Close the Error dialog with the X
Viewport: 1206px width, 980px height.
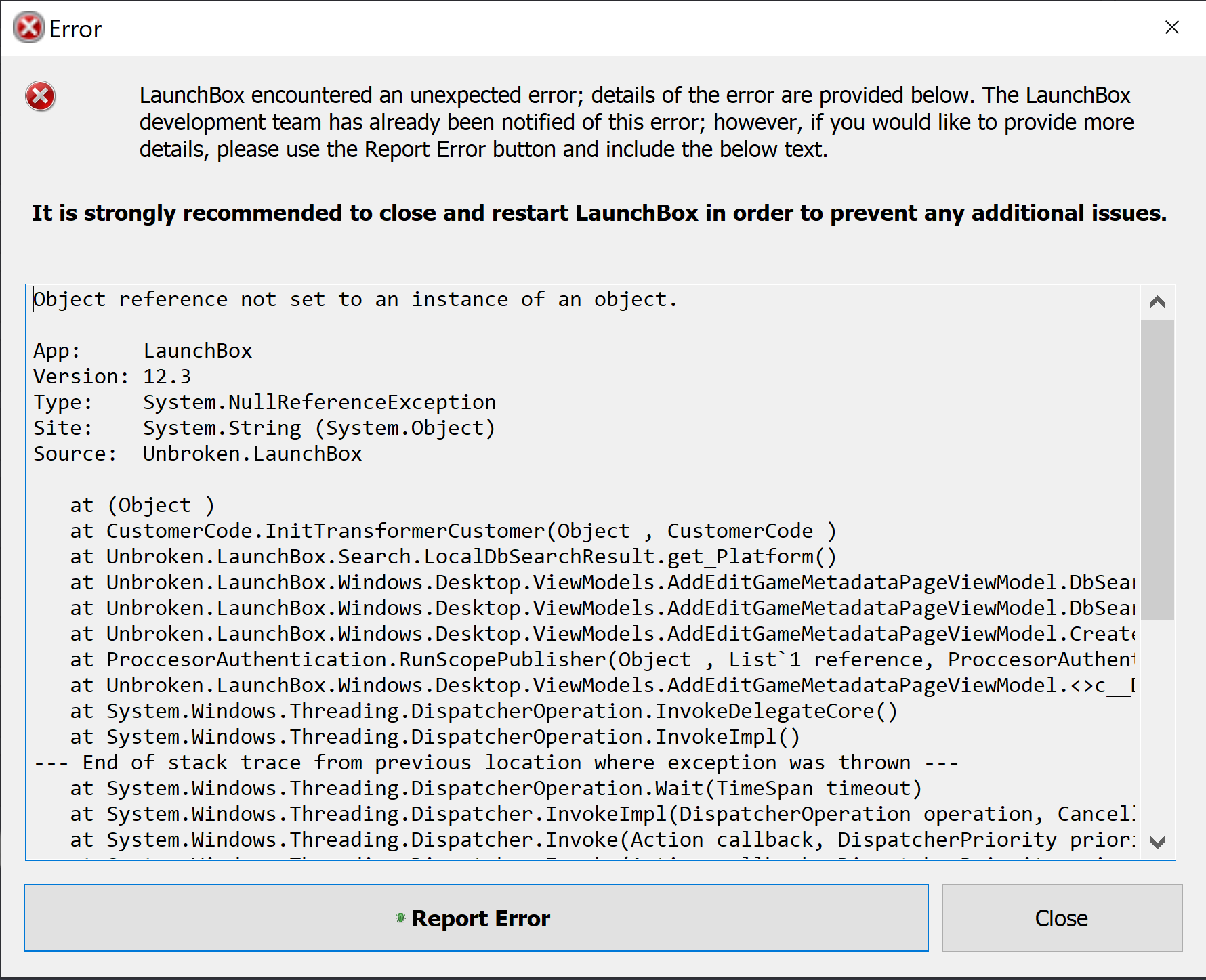coord(1172,27)
